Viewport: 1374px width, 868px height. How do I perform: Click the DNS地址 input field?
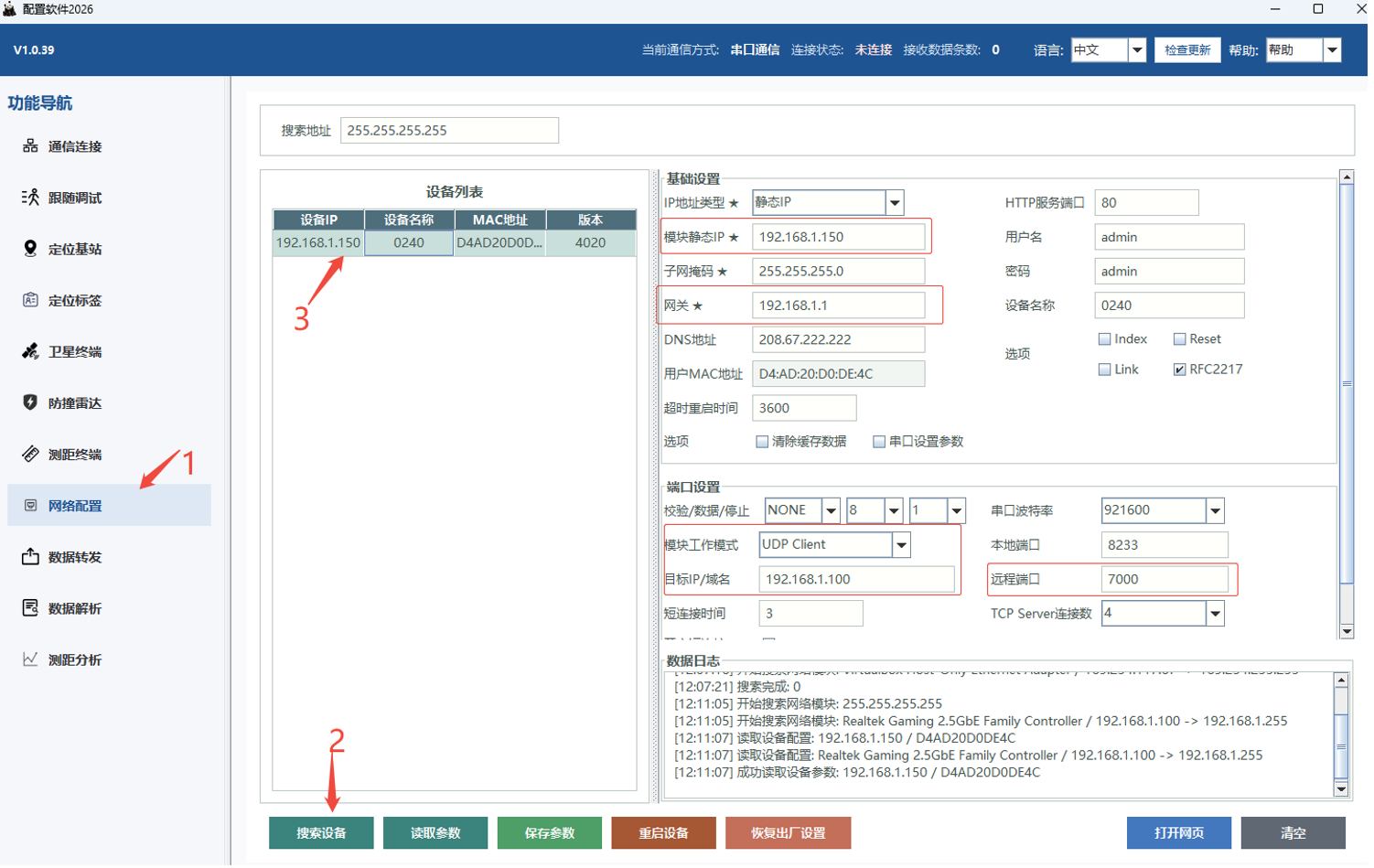tap(838, 340)
